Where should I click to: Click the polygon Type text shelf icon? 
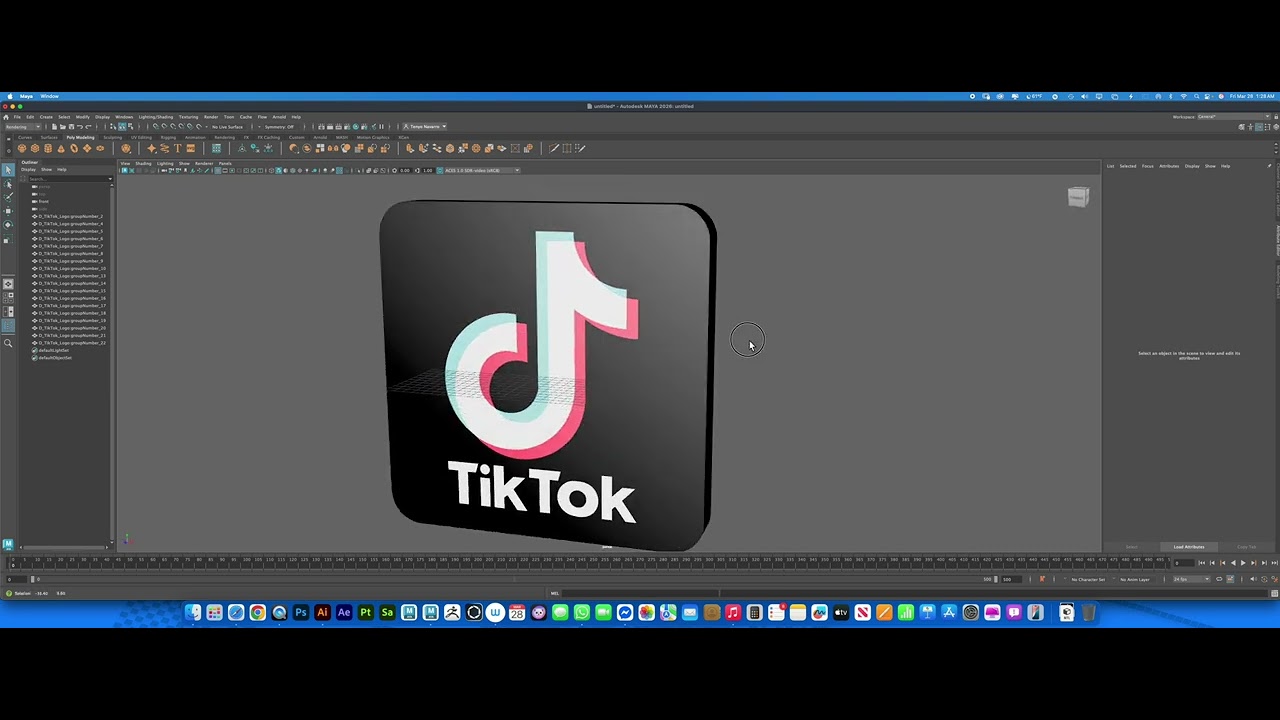[x=178, y=148]
